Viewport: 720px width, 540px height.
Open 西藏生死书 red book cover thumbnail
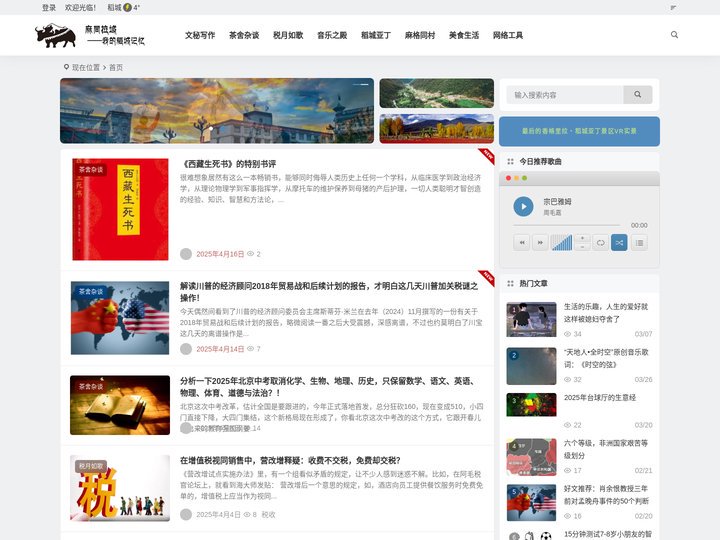point(120,209)
